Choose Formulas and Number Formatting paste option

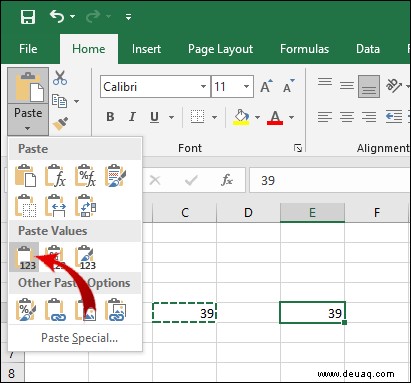coord(85,175)
